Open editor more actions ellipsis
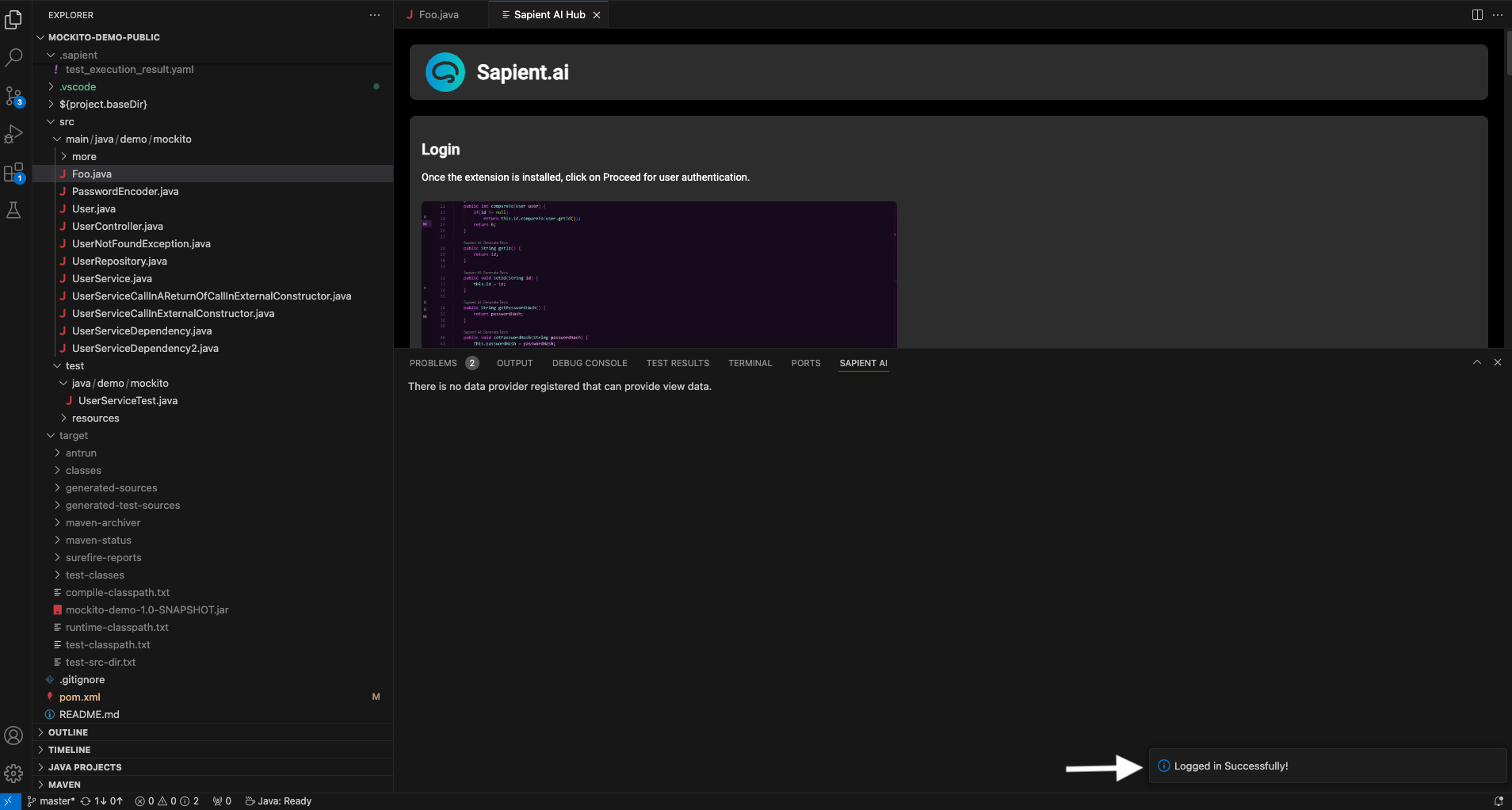Viewport: 1512px width, 810px height. coord(1498,15)
